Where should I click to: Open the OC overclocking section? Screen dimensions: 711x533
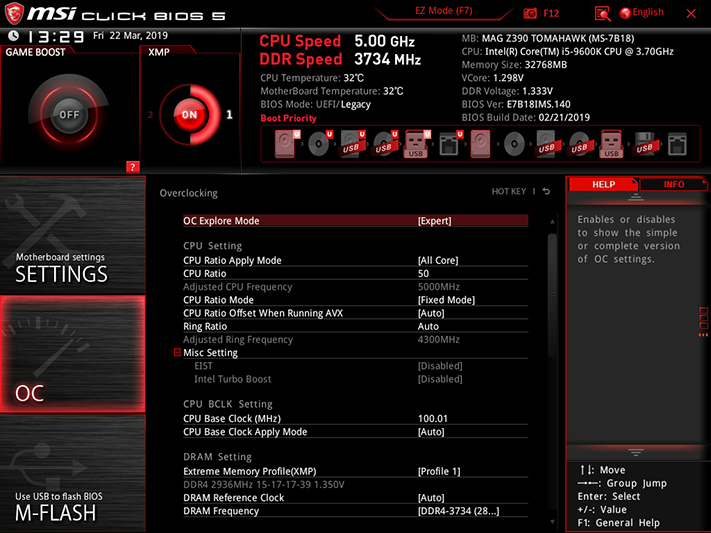73,354
